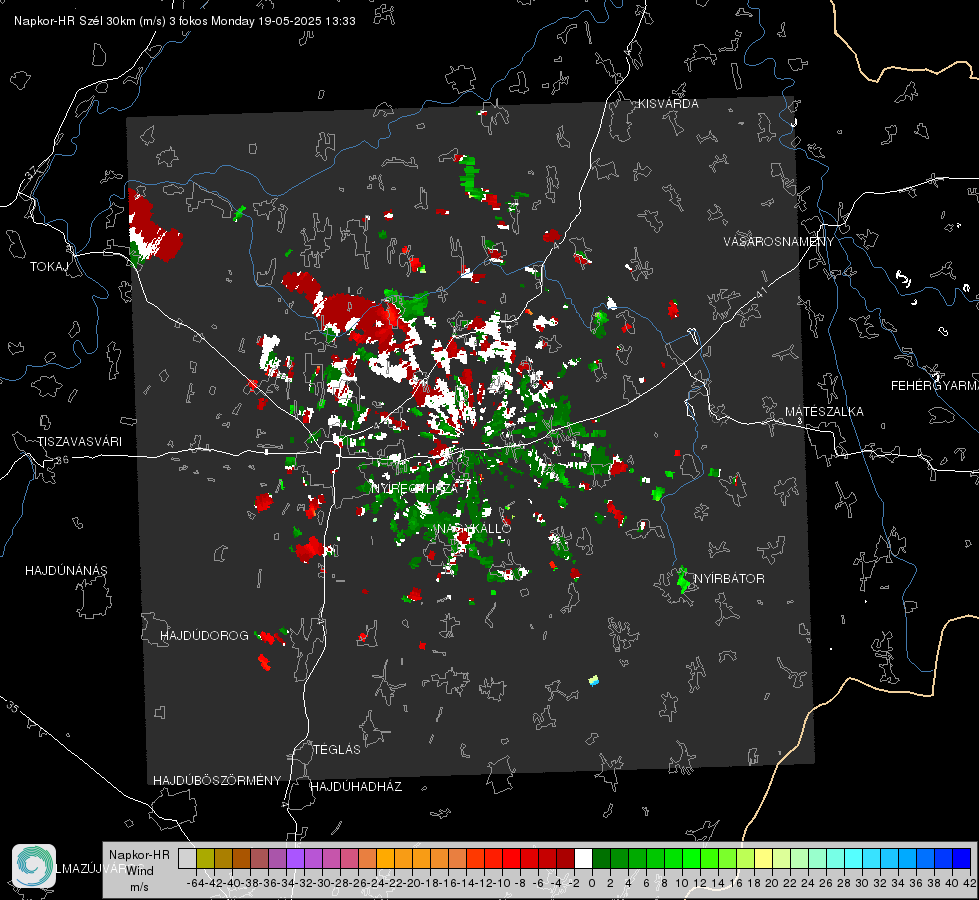Click the small yellow-cyan echo below Nyírbátor
Image resolution: width=979 pixels, height=900 pixels.
coord(594,680)
